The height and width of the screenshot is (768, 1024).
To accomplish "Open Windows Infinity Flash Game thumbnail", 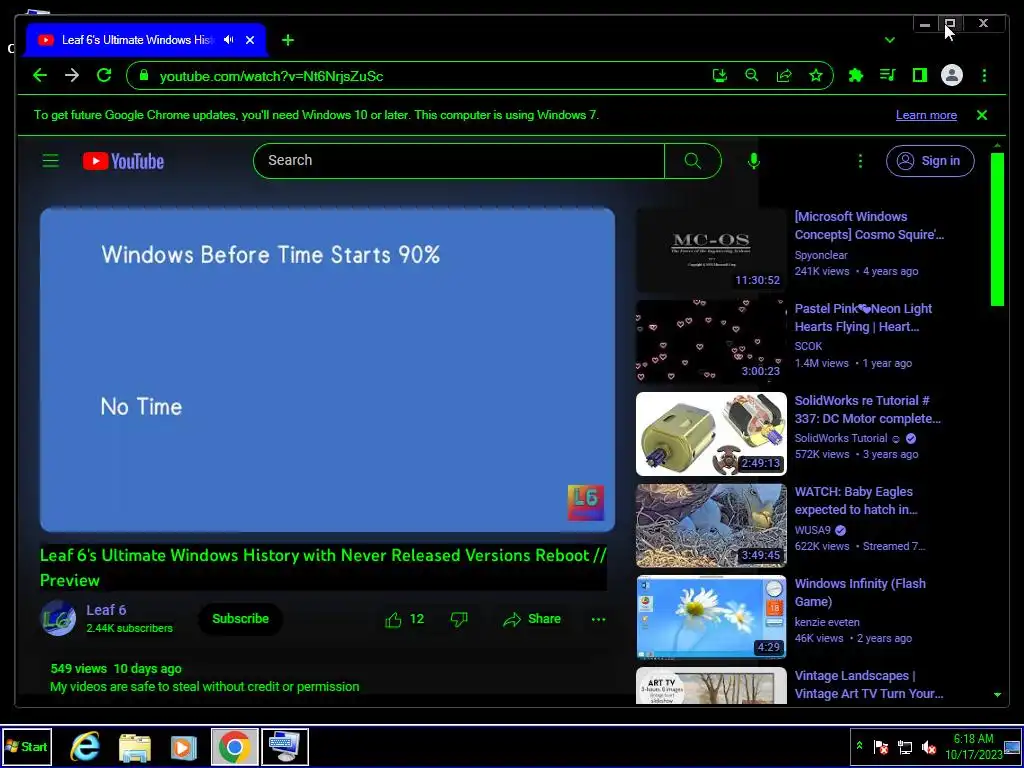I will tap(711, 617).
